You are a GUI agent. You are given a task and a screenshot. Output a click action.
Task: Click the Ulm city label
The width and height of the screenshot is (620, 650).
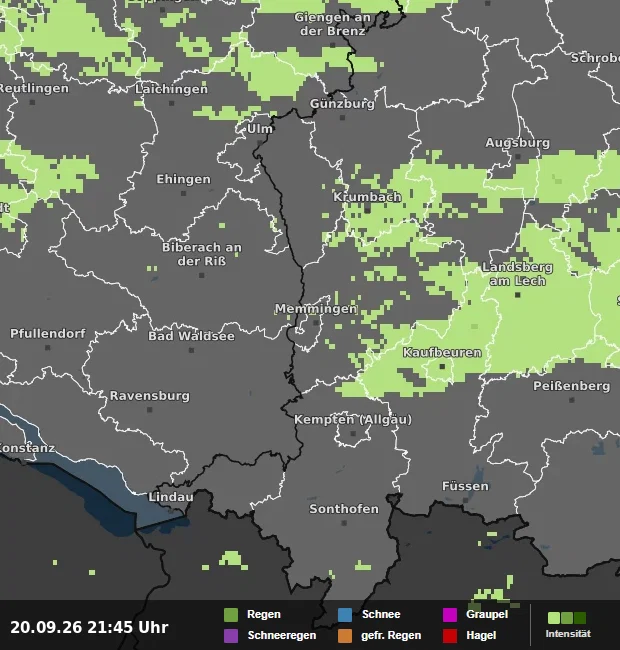point(260,129)
